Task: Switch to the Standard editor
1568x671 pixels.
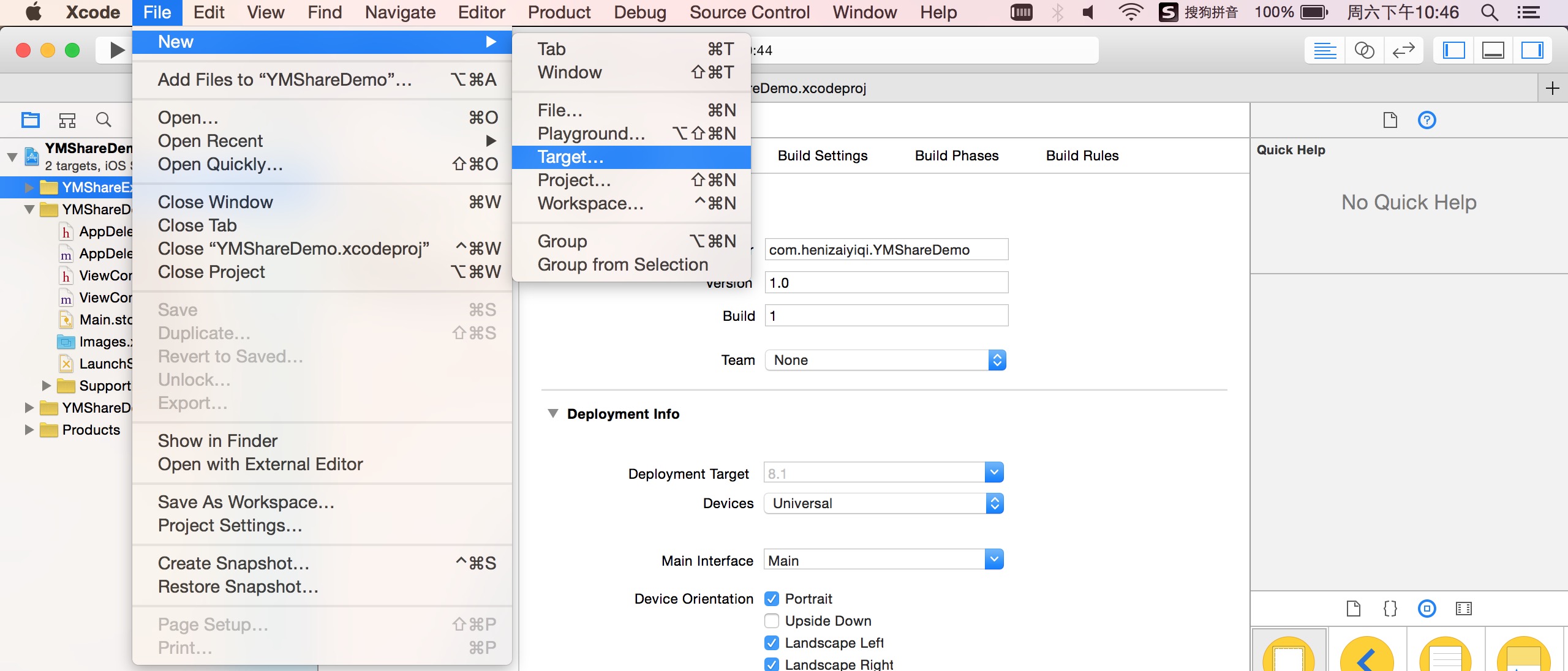Action: 1325,50
